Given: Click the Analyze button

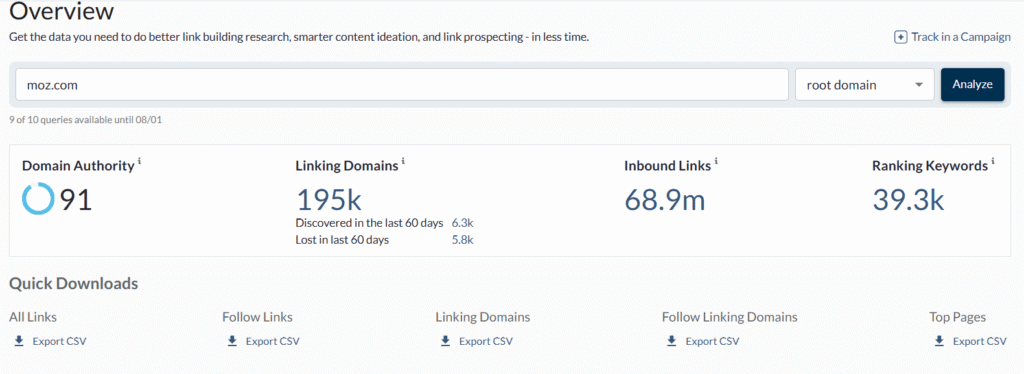Looking at the screenshot, I should [x=972, y=84].
